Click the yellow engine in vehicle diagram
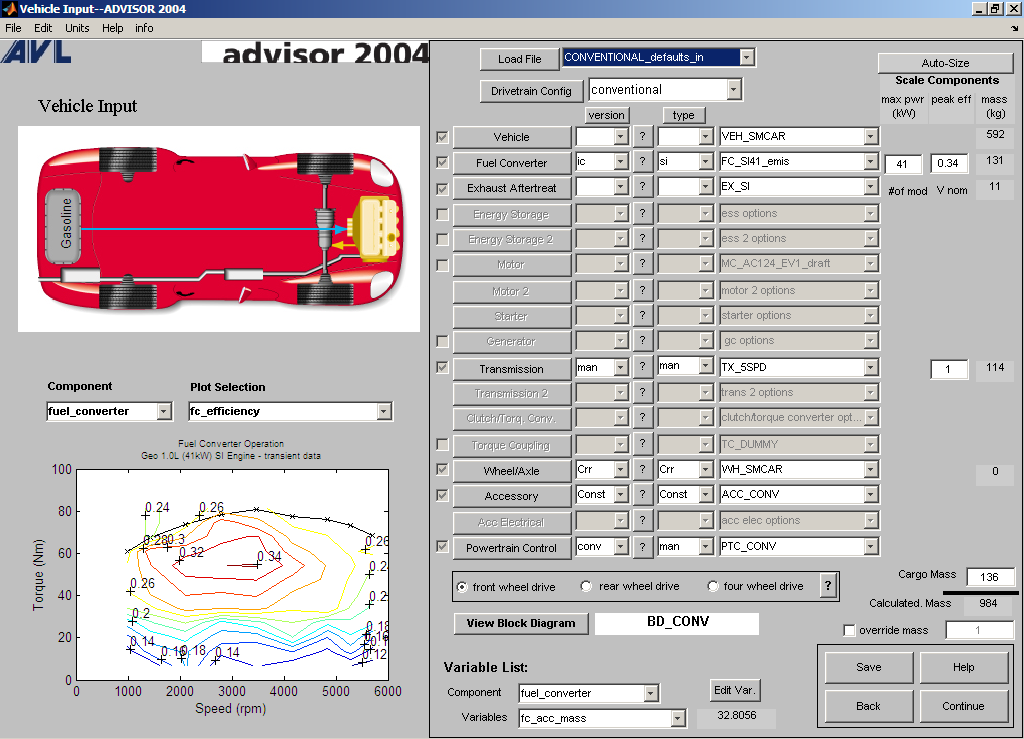Viewport: 1024px width, 739px height. 376,228
